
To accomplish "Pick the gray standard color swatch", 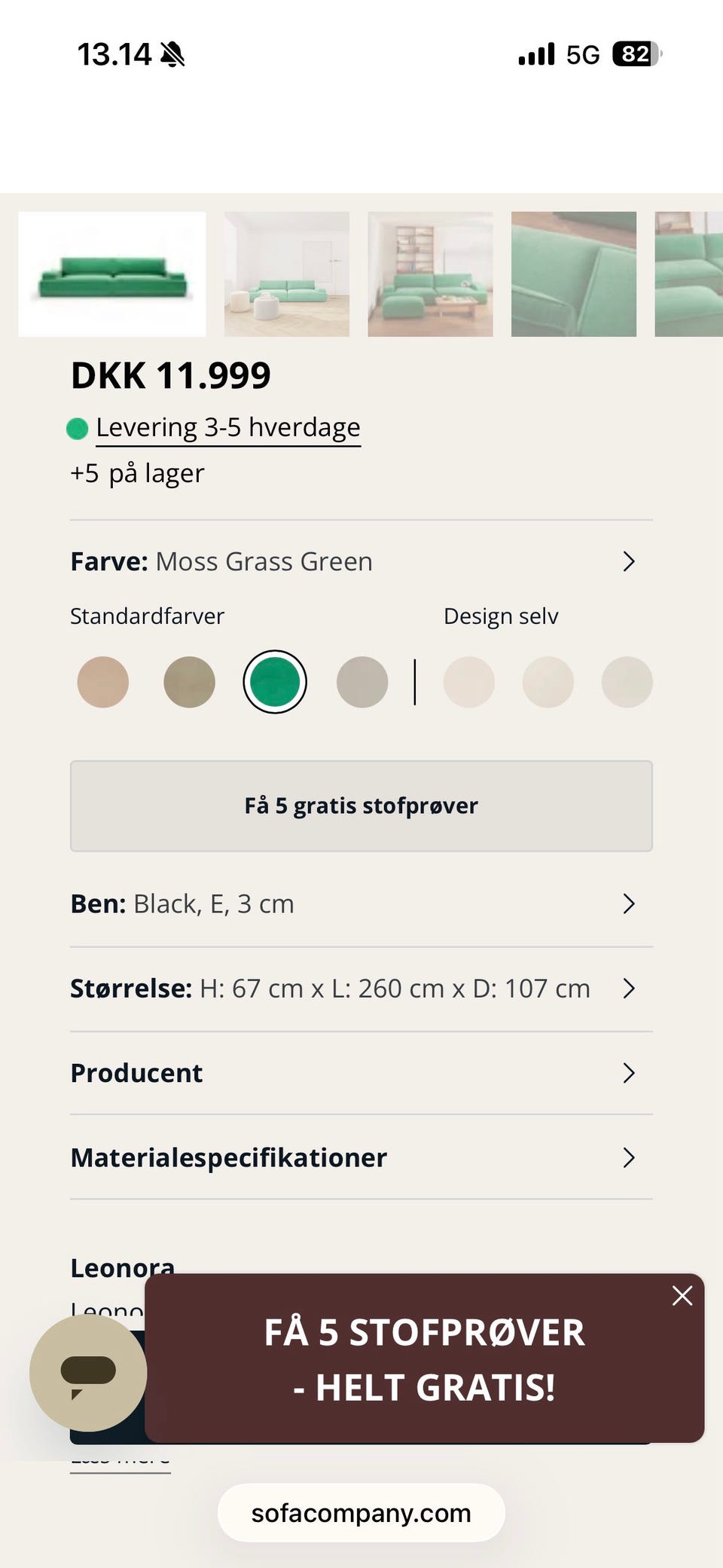I will (362, 682).
